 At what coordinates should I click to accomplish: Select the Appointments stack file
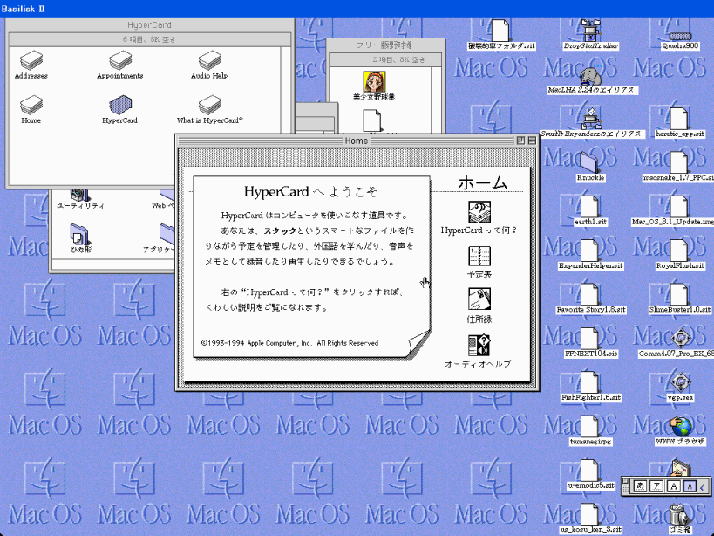point(119,62)
